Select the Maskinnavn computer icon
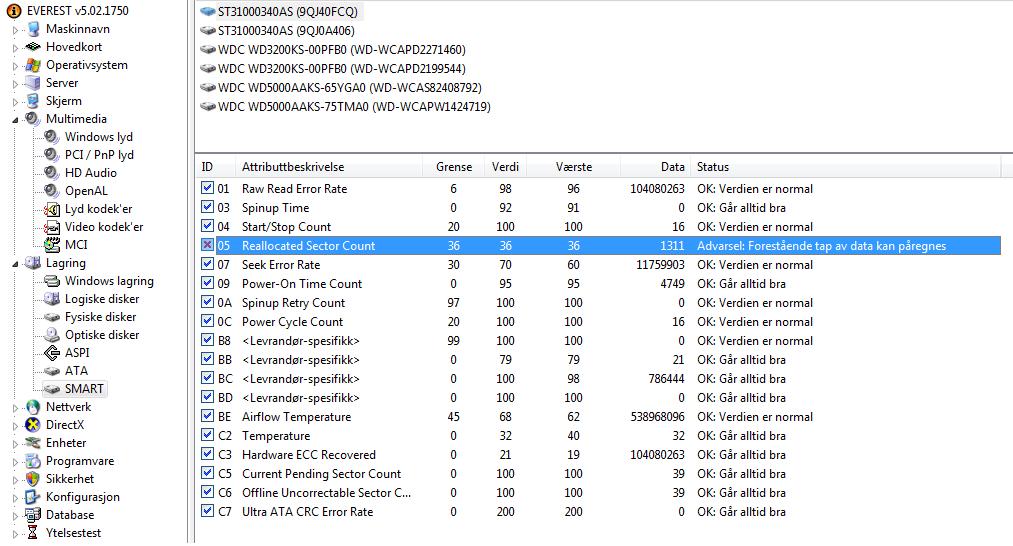 (x=34, y=29)
